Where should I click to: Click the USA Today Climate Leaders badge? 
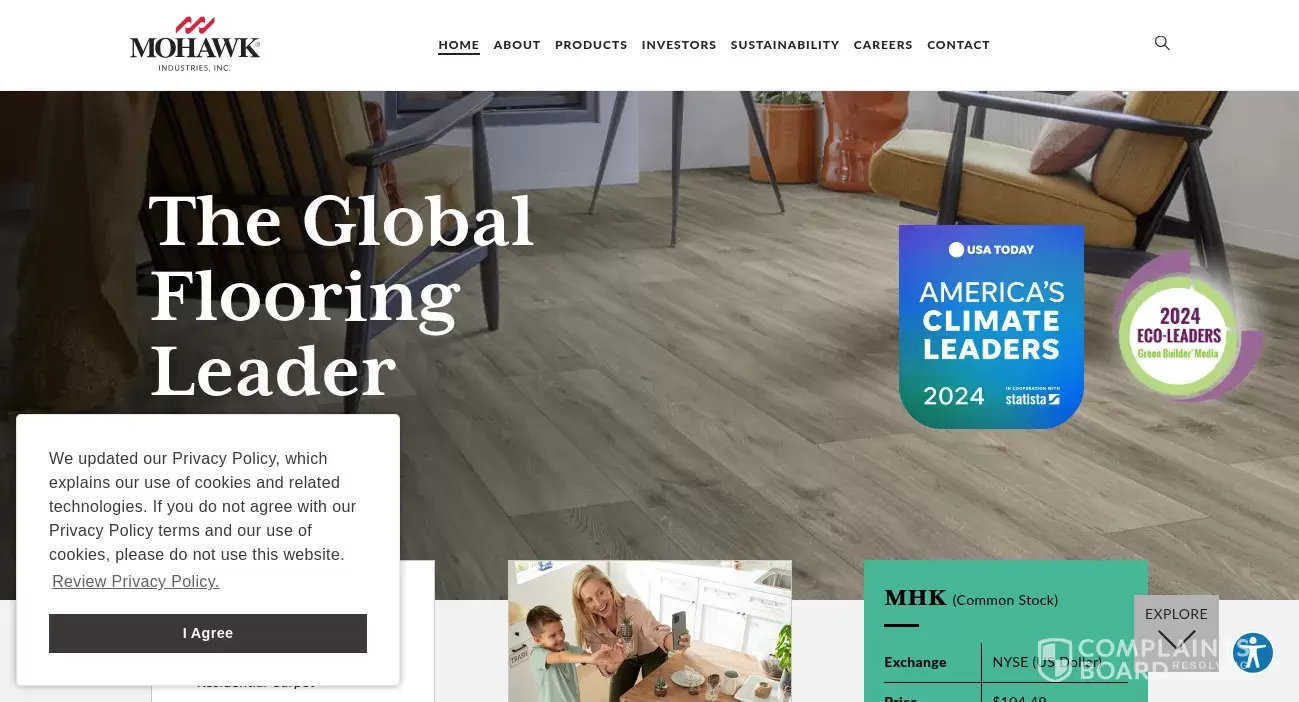991,326
